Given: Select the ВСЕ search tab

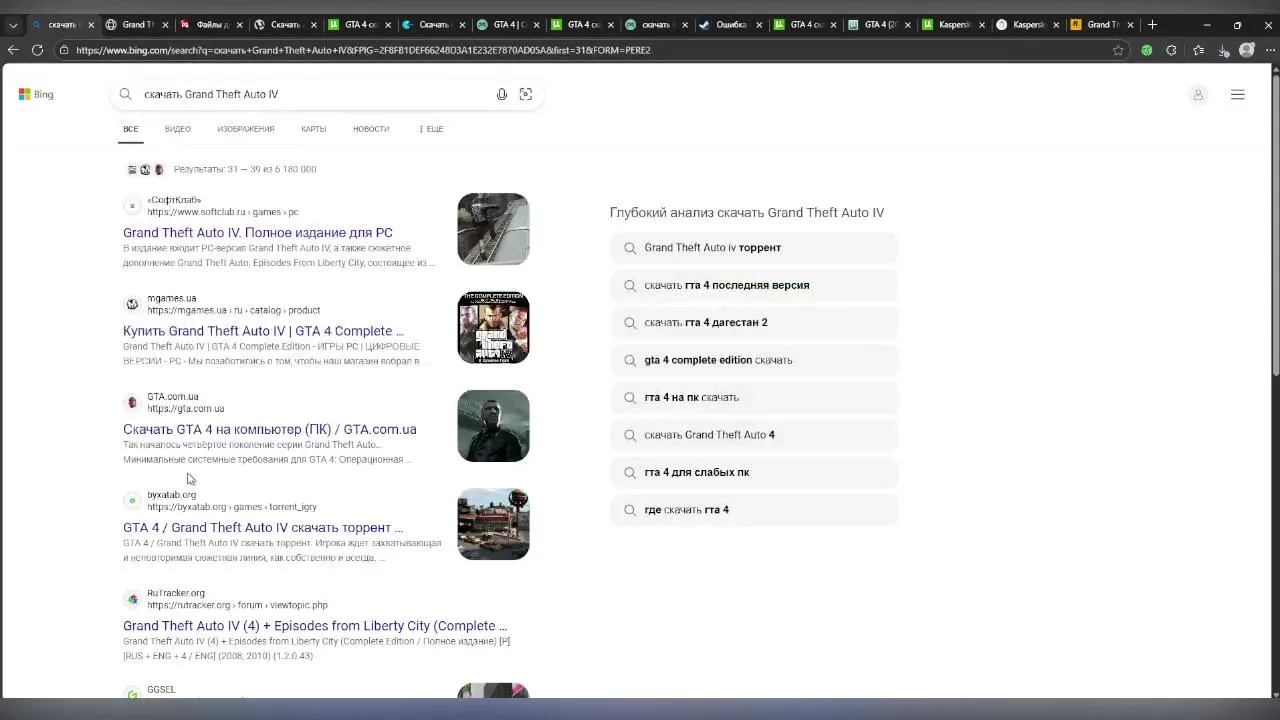Looking at the screenshot, I should (131, 129).
